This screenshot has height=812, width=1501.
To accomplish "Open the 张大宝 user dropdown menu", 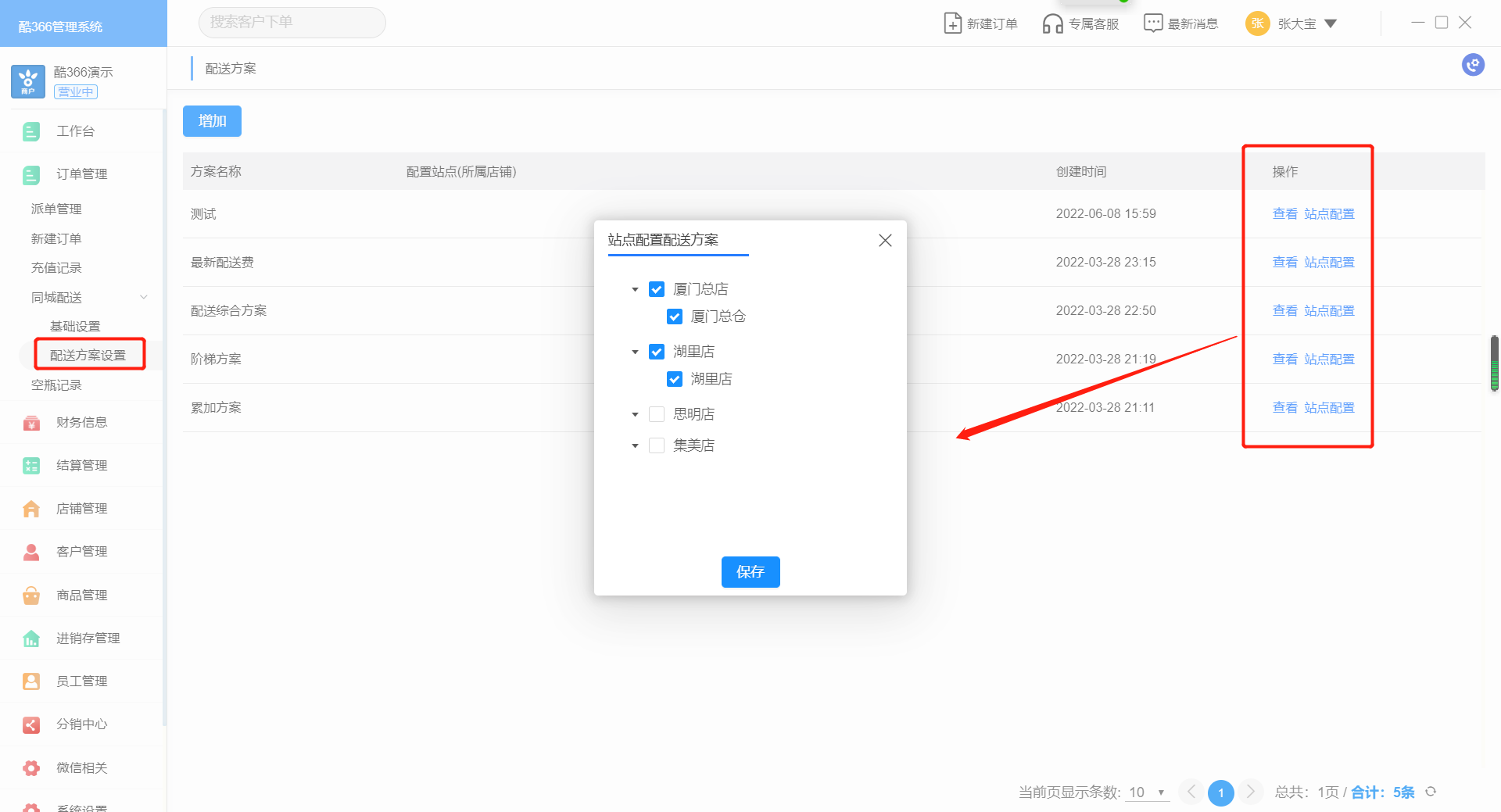I will (x=1330, y=23).
